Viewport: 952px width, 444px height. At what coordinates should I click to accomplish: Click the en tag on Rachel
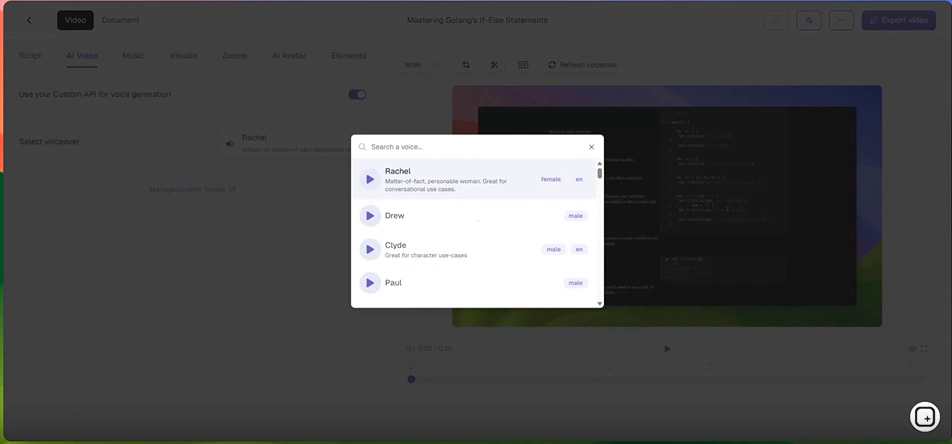click(x=579, y=179)
